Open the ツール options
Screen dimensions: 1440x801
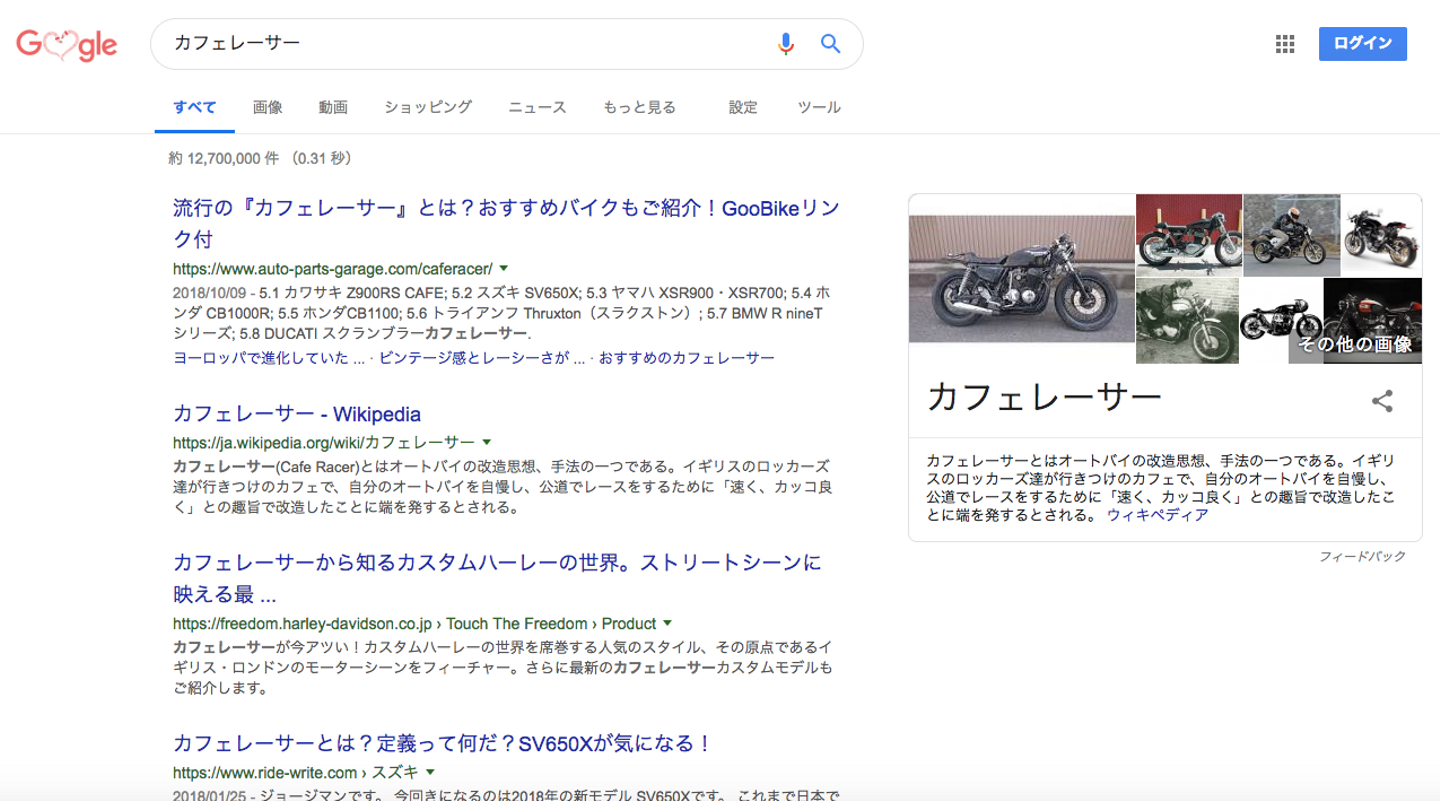819,107
